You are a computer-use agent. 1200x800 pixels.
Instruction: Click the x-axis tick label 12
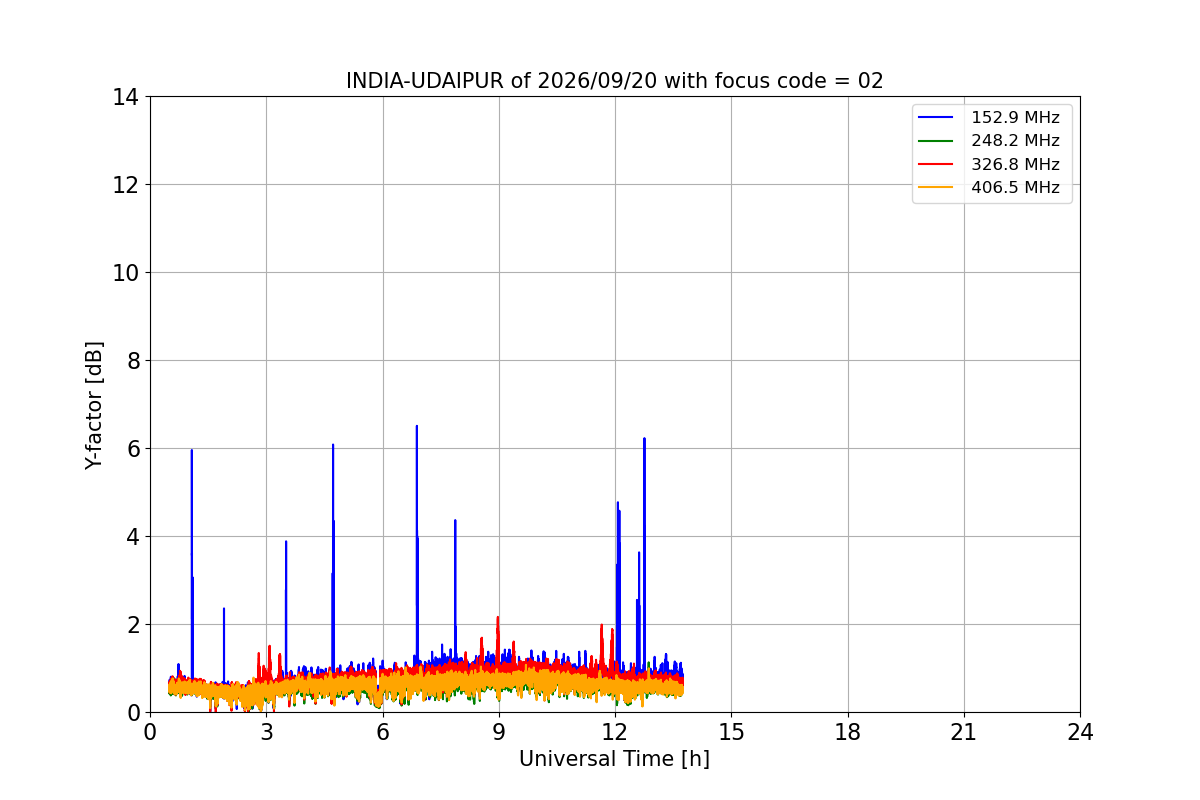coord(615,732)
